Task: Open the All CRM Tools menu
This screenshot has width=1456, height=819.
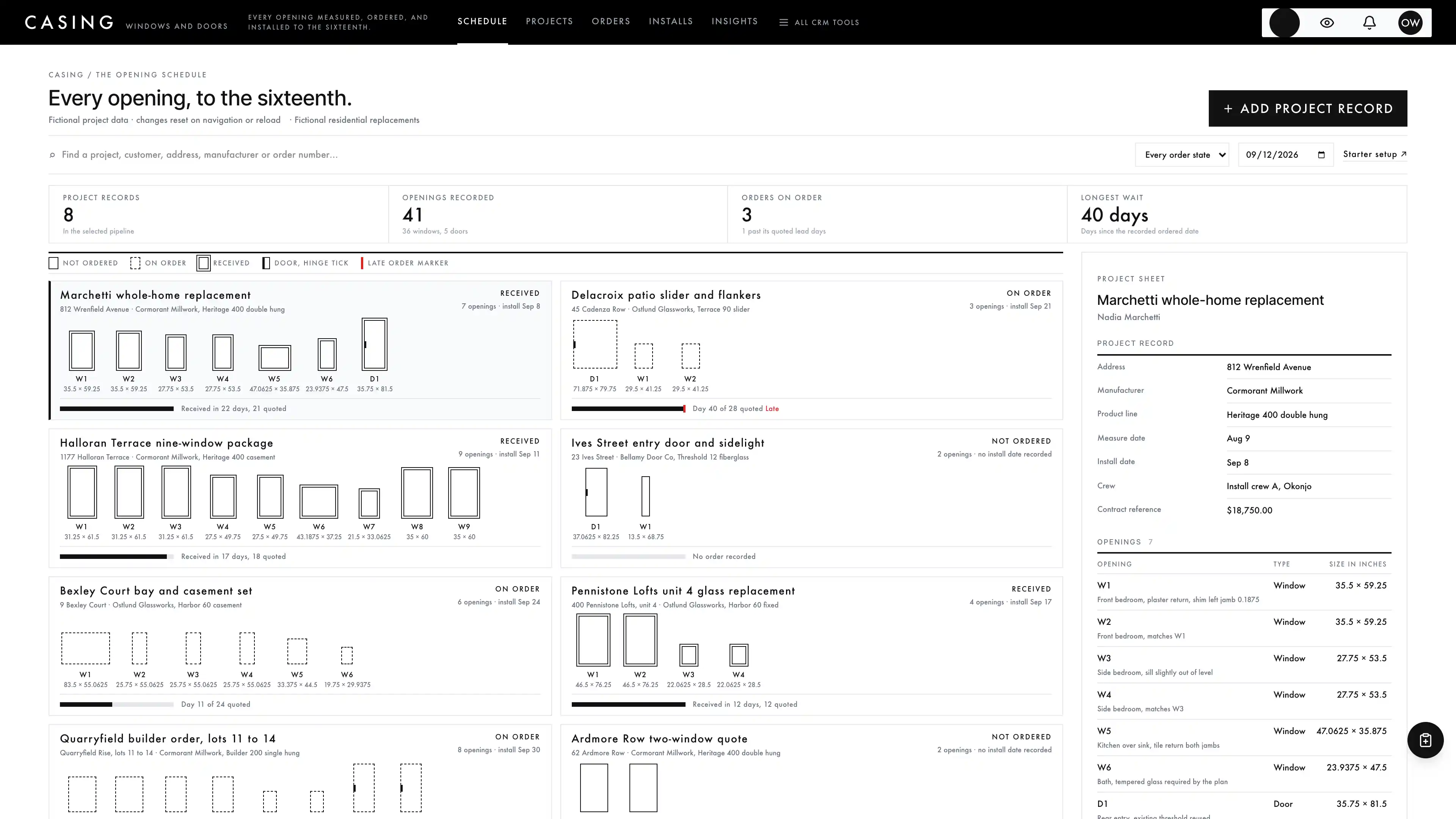Action: pyautogui.click(x=819, y=23)
